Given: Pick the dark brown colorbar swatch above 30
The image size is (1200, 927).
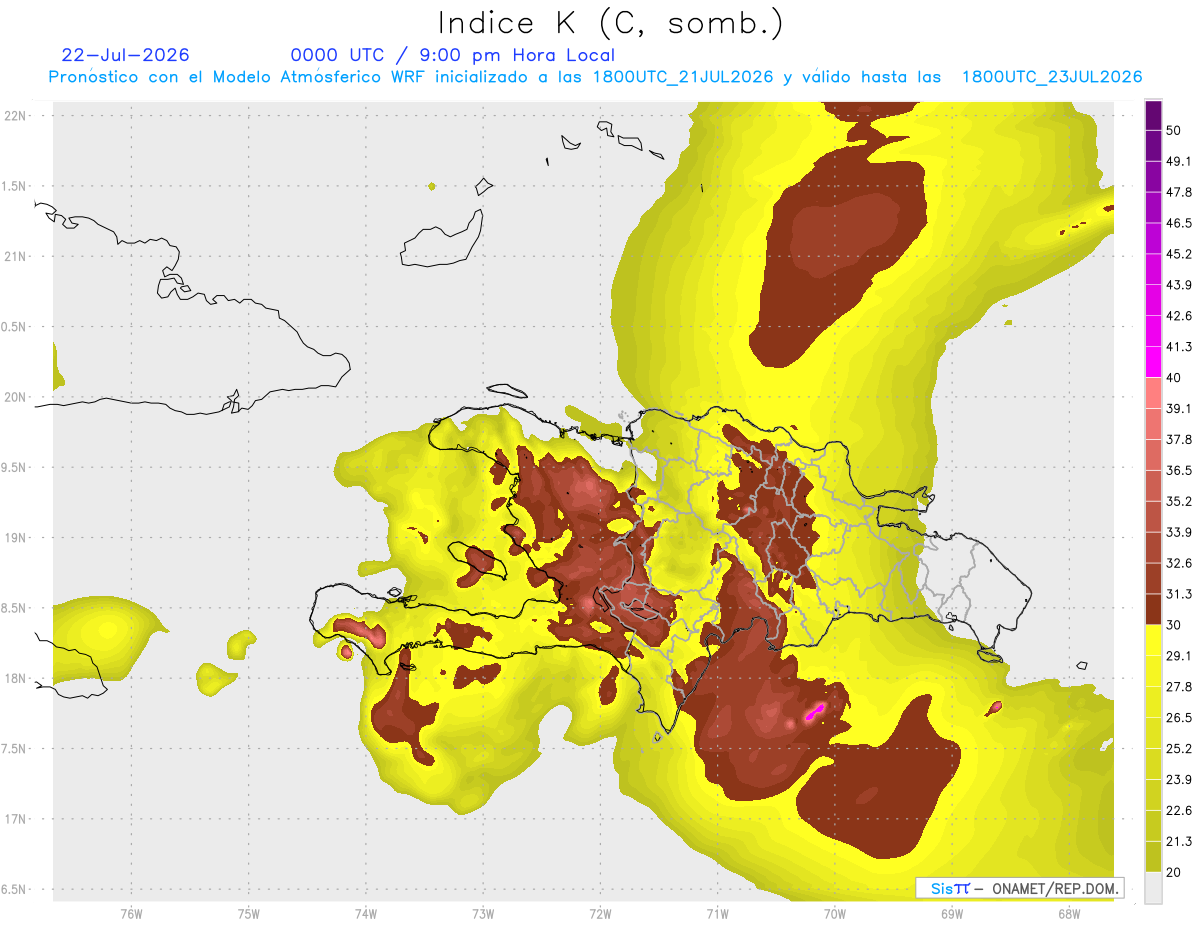Looking at the screenshot, I should [1153, 609].
